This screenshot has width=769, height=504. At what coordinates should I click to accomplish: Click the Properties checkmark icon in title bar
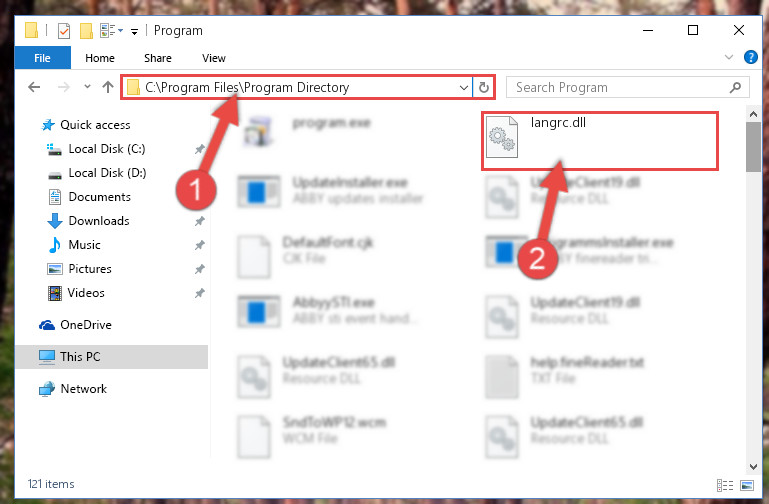[64, 31]
